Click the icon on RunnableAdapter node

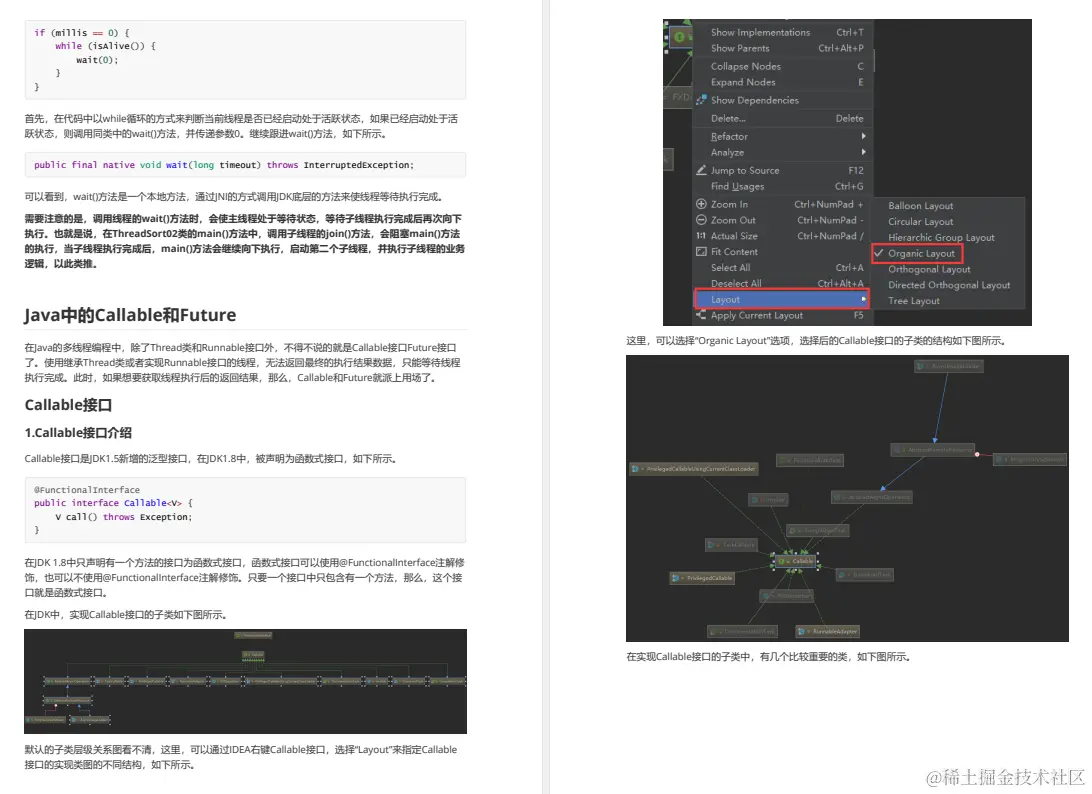pos(802,631)
